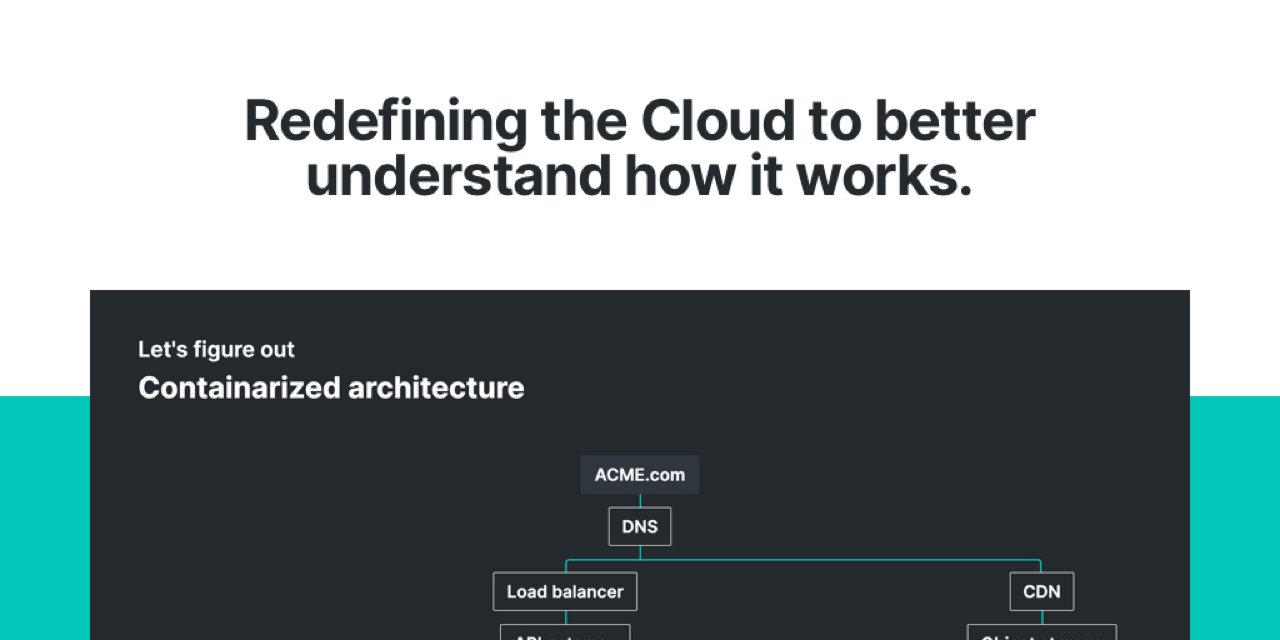This screenshot has height=640, width=1280.
Task: Click the Containarized architecture heading
Action: 331,388
